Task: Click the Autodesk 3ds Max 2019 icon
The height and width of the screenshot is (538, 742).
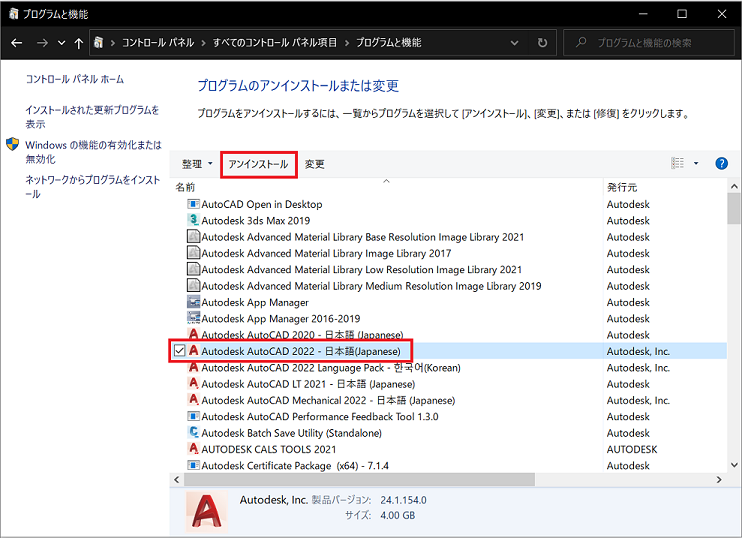Action: click(x=193, y=220)
